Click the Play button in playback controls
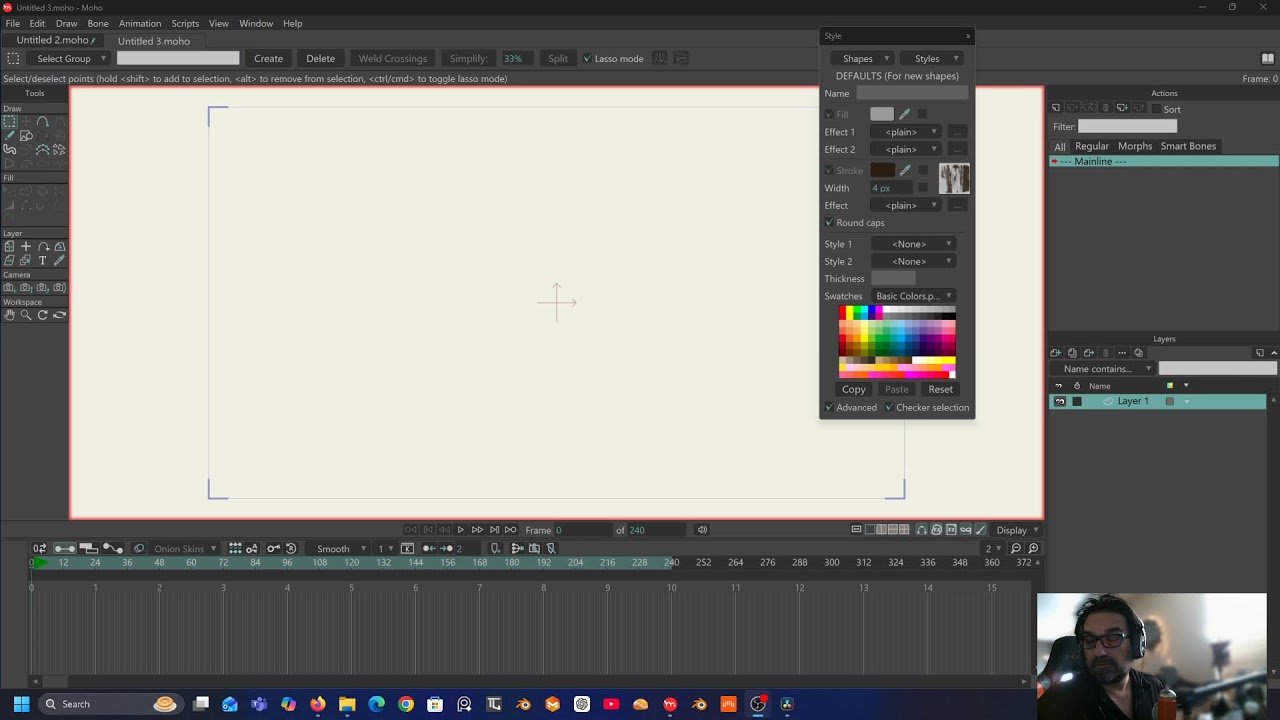The height and width of the screenshot is (720, 1280). [x=460, y=530]
